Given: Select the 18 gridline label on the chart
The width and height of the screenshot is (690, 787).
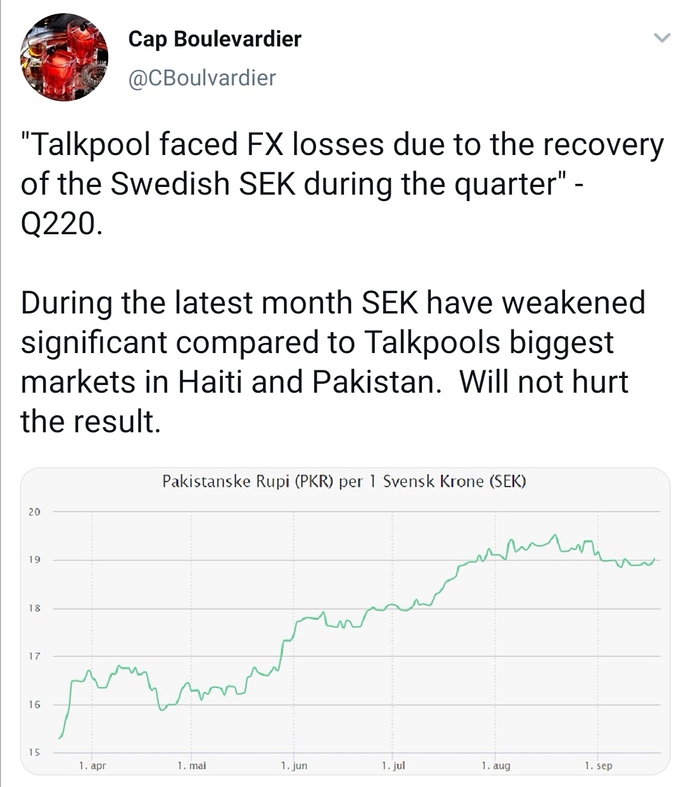Looking at the screenshot, I should pos(34,608).
